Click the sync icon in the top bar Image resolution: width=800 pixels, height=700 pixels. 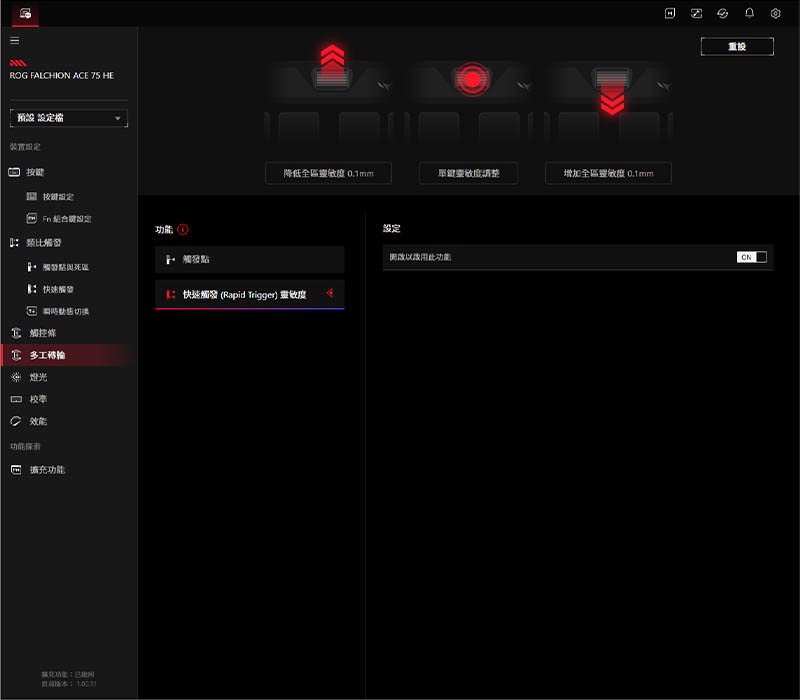(723, 13)
